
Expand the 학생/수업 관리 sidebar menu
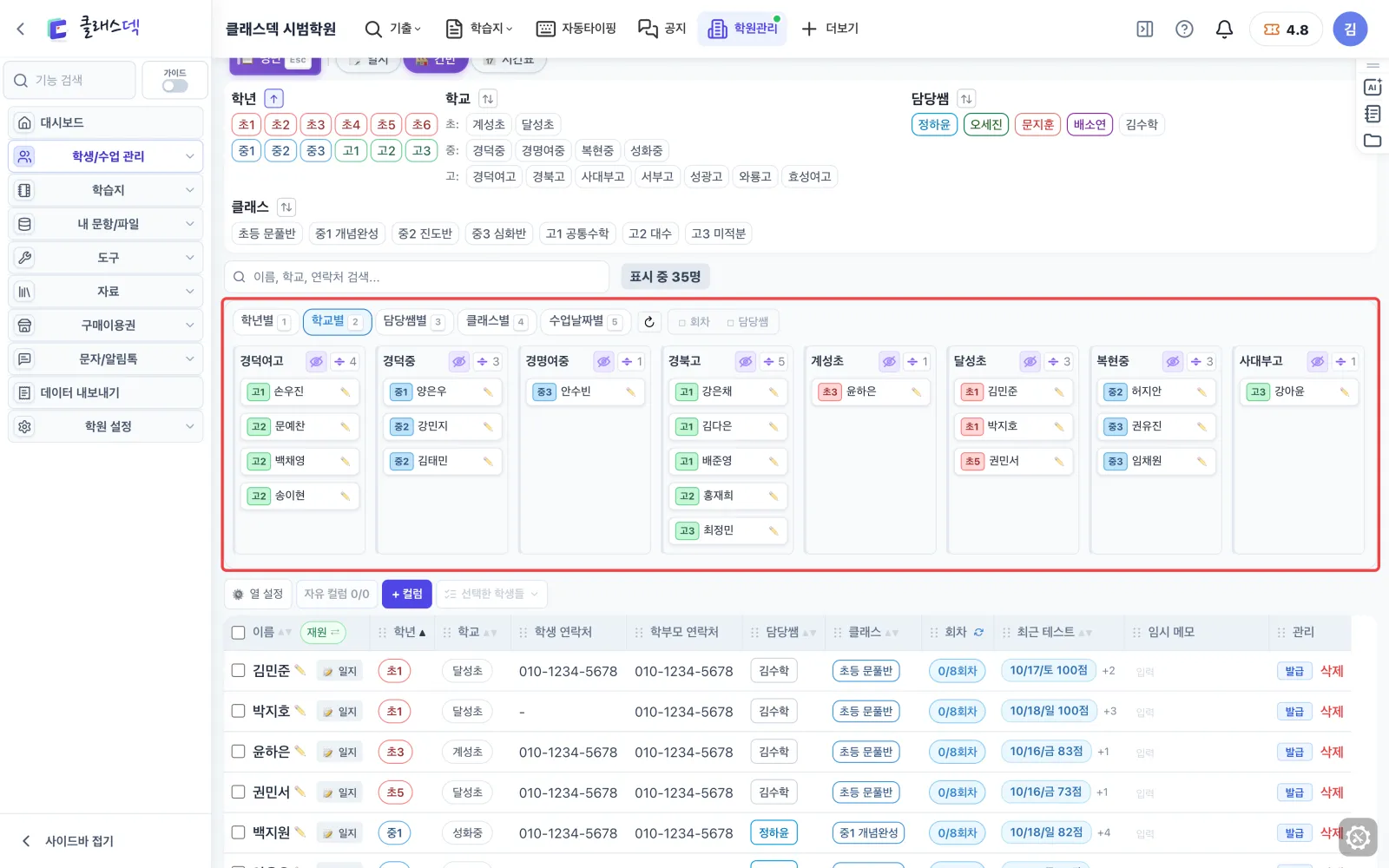pos(106,156)
